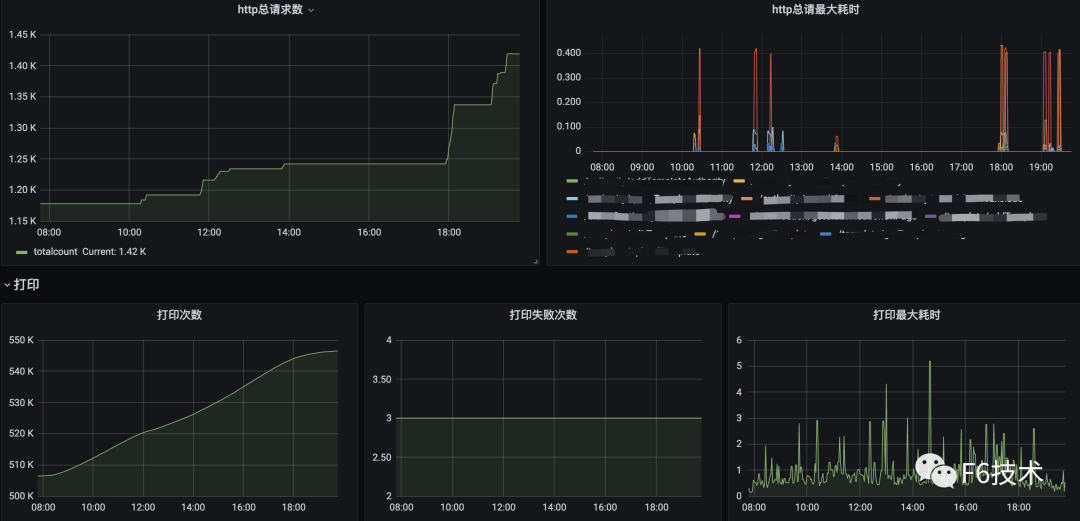Collapse the 打印 row using its chevron

tap(6, 285)
